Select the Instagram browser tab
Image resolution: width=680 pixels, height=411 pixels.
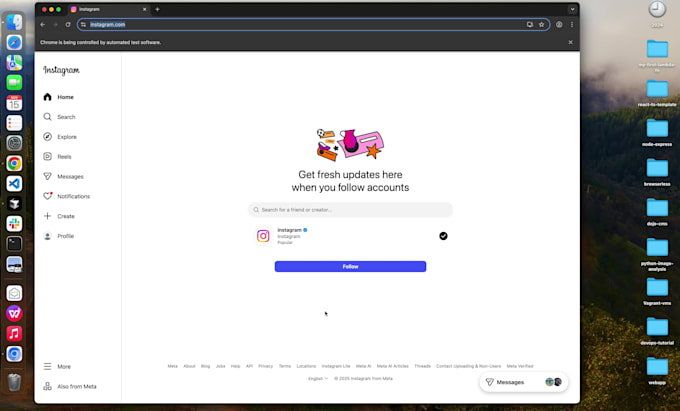[108, 10]
